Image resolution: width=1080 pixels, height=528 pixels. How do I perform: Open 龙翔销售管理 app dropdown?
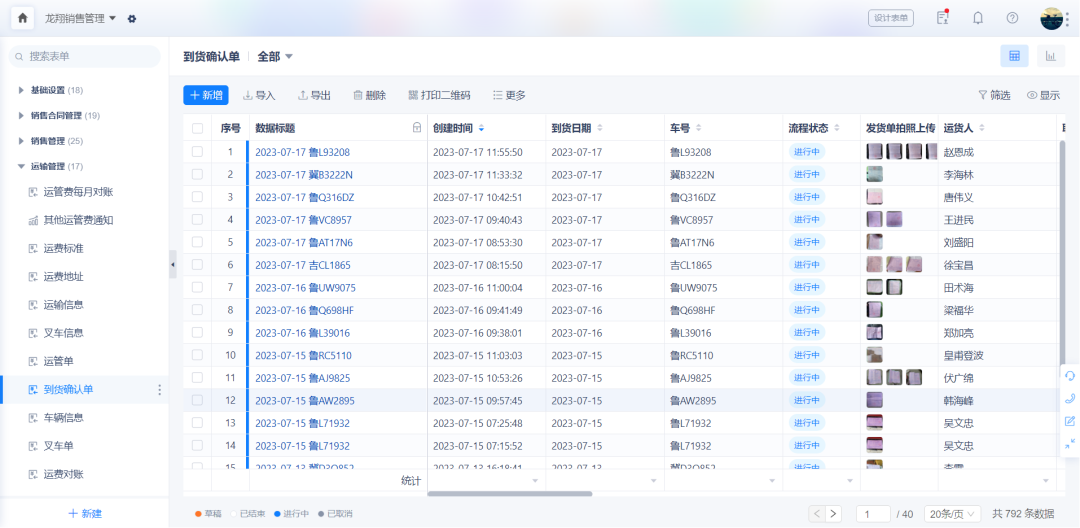[x=81, y=19]
